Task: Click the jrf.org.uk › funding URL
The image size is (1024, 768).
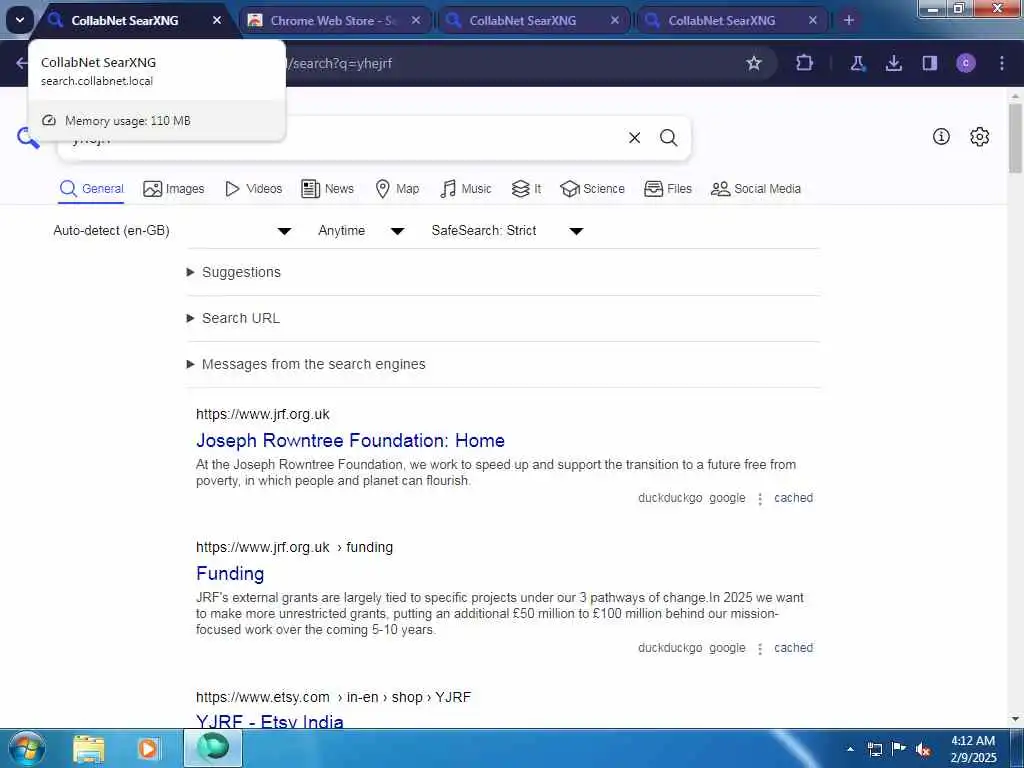Action: tap(295, 547)
